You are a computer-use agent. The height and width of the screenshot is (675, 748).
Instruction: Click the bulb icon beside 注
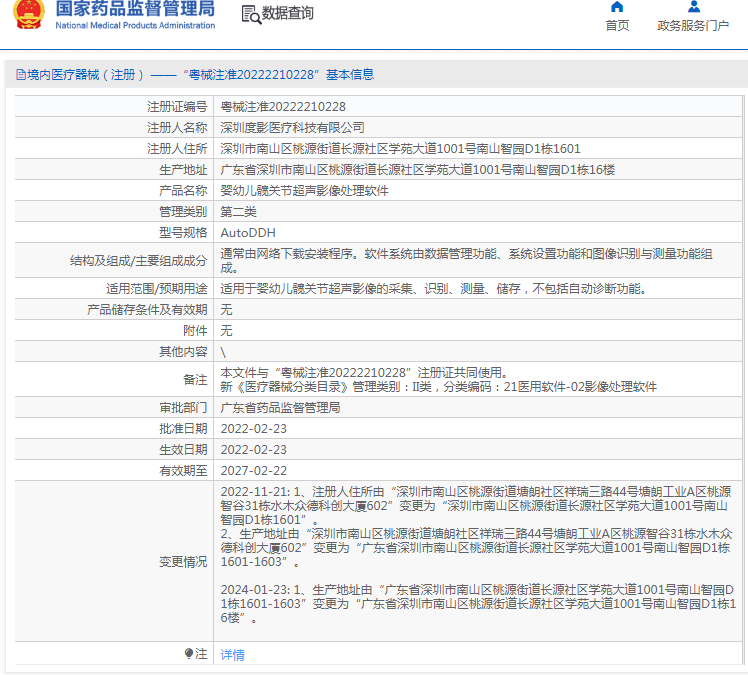click(189, 653)
